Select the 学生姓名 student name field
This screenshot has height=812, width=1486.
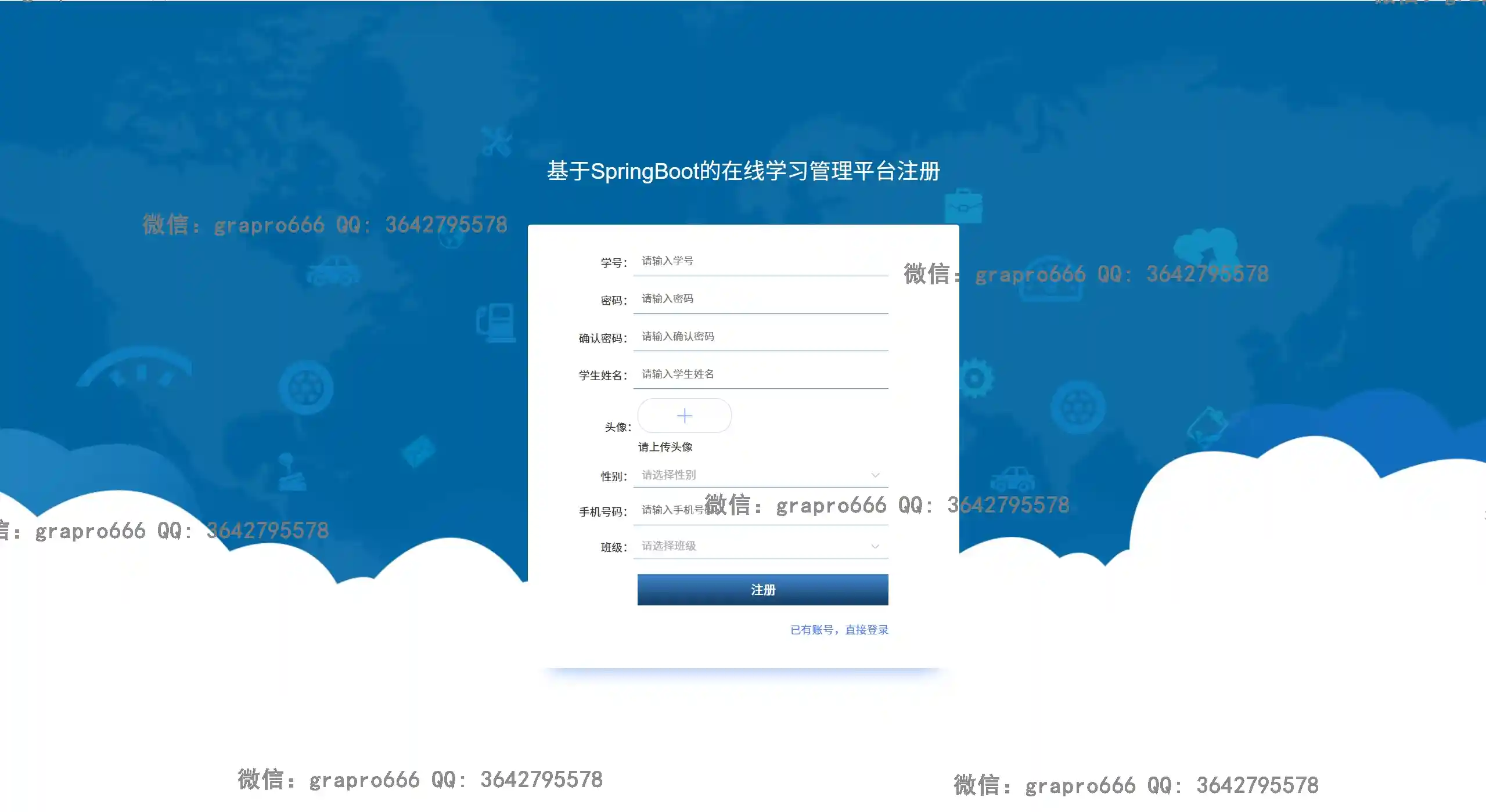(761, 374)
